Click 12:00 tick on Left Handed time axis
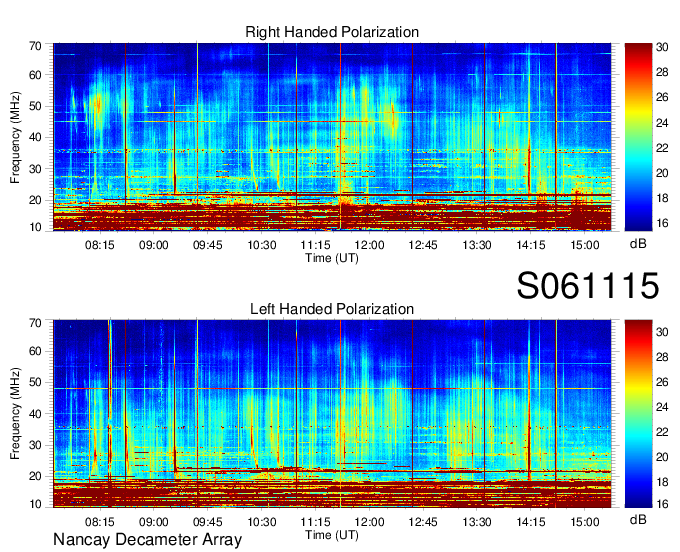Screen dimensions: 680x552 point(369,522)
